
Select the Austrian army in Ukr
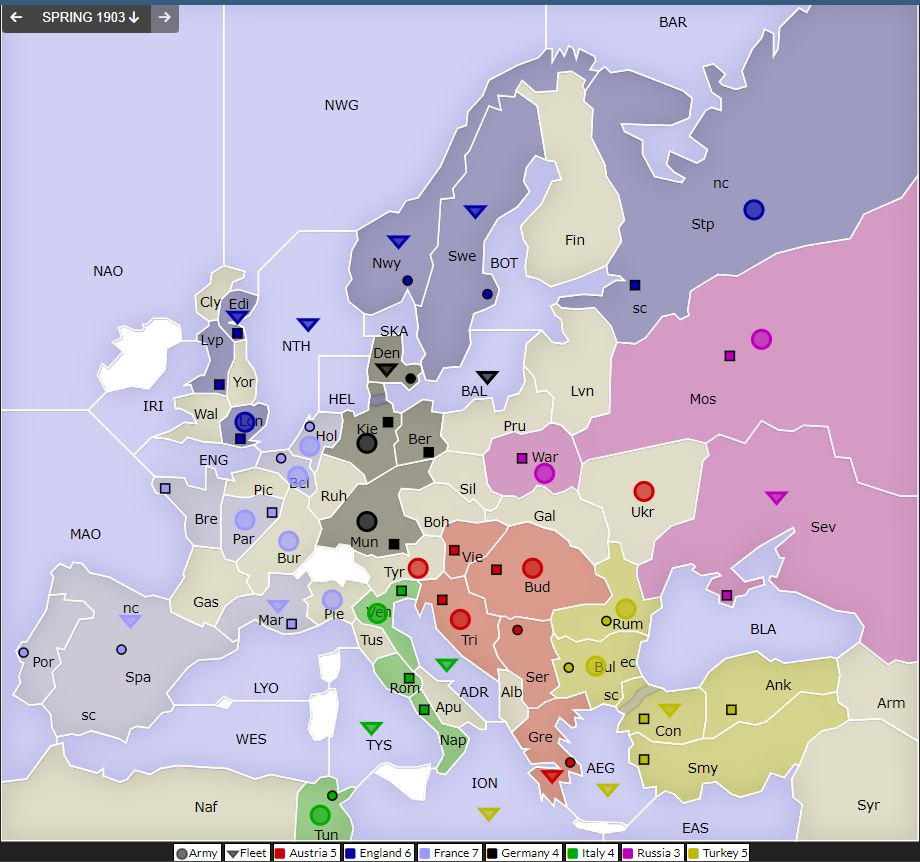tap(644, 491)
